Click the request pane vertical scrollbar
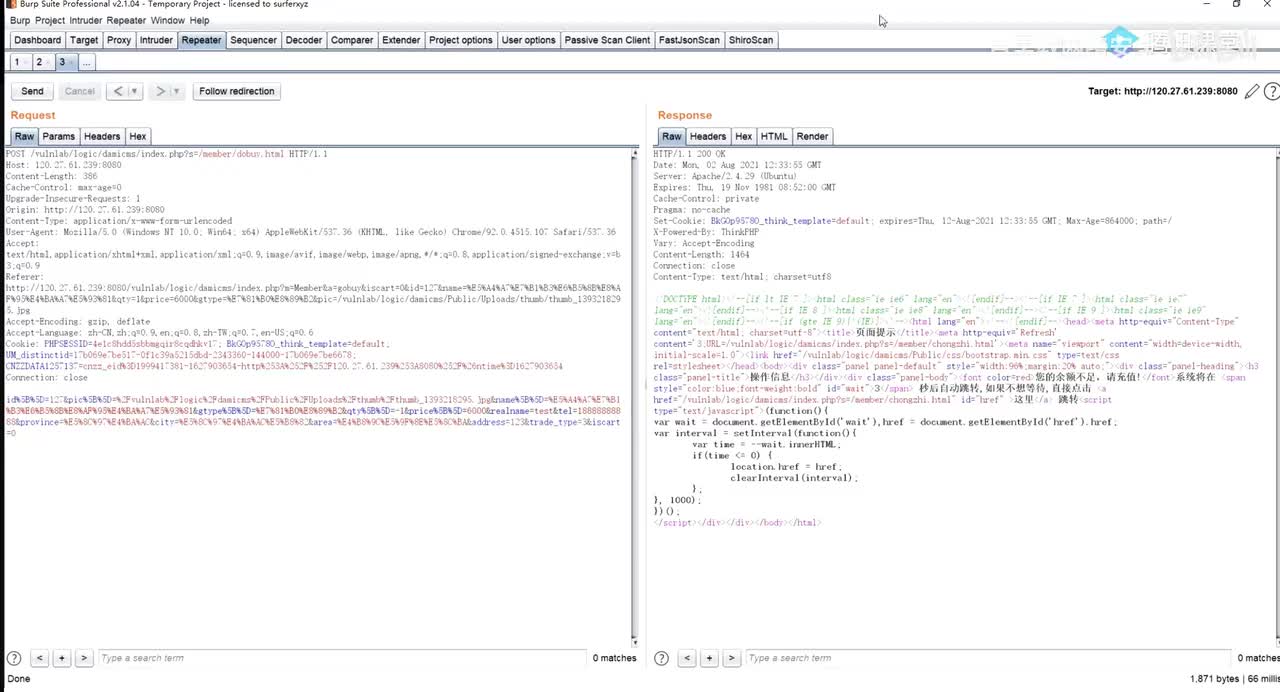 [635, 396]
